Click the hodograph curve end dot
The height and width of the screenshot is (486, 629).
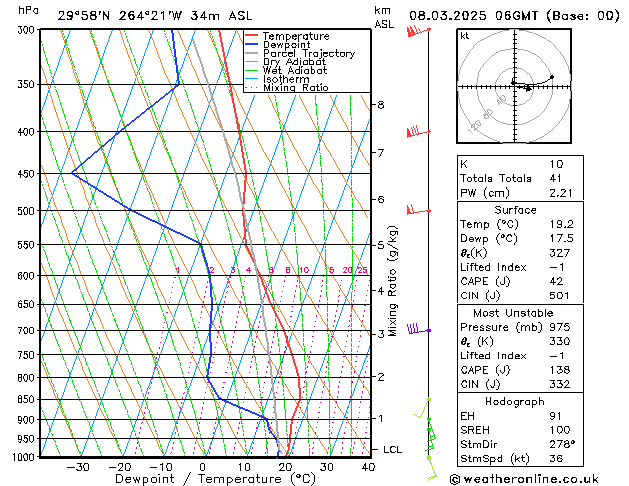[552, 77]
